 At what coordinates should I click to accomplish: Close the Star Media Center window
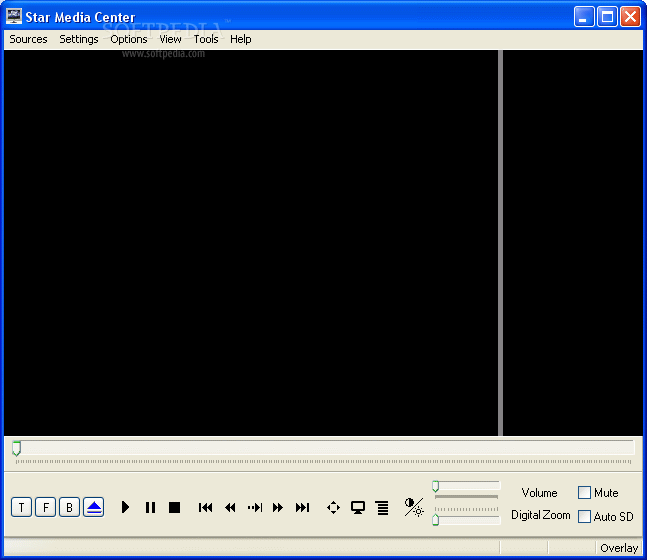[x=630, y=17]
